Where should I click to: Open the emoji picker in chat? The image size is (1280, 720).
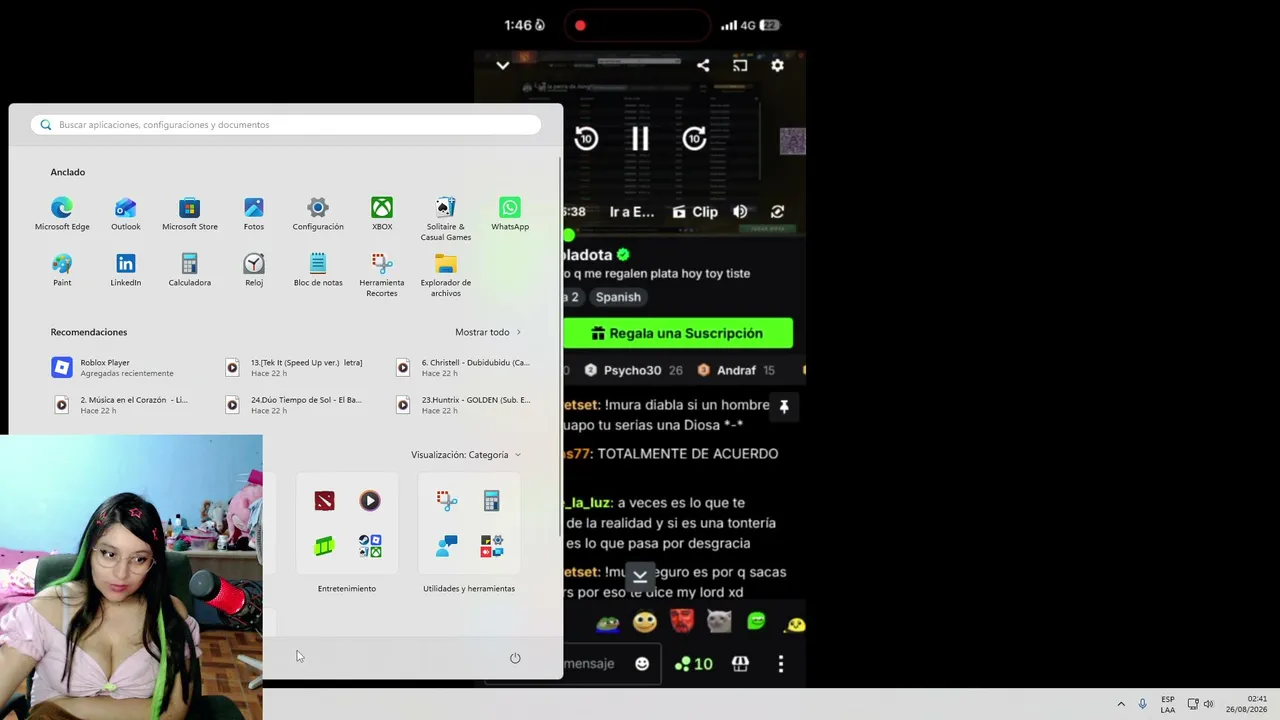642,663
